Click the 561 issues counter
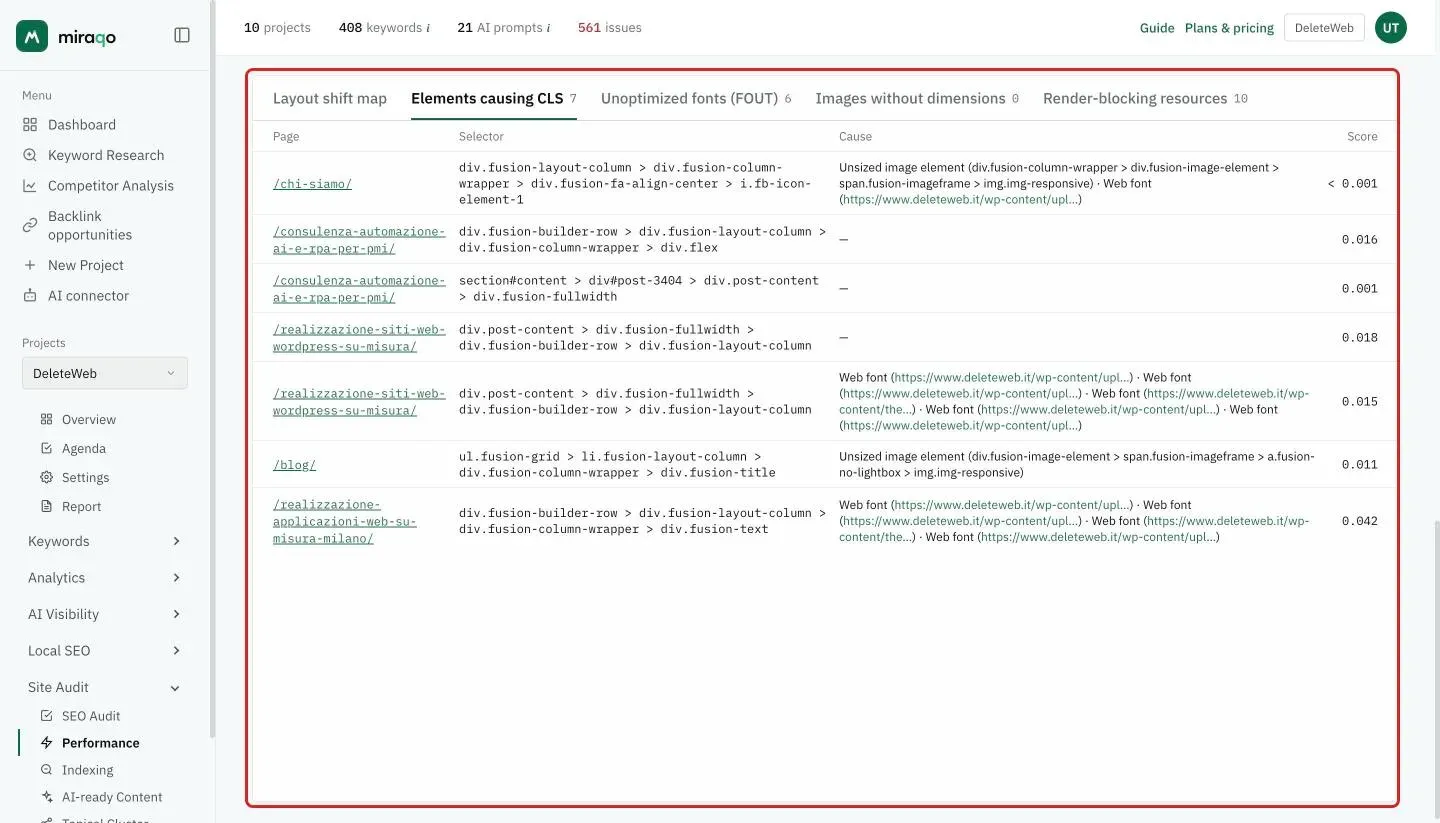Viewport: 1440px width, 823px height. [610, 28]
